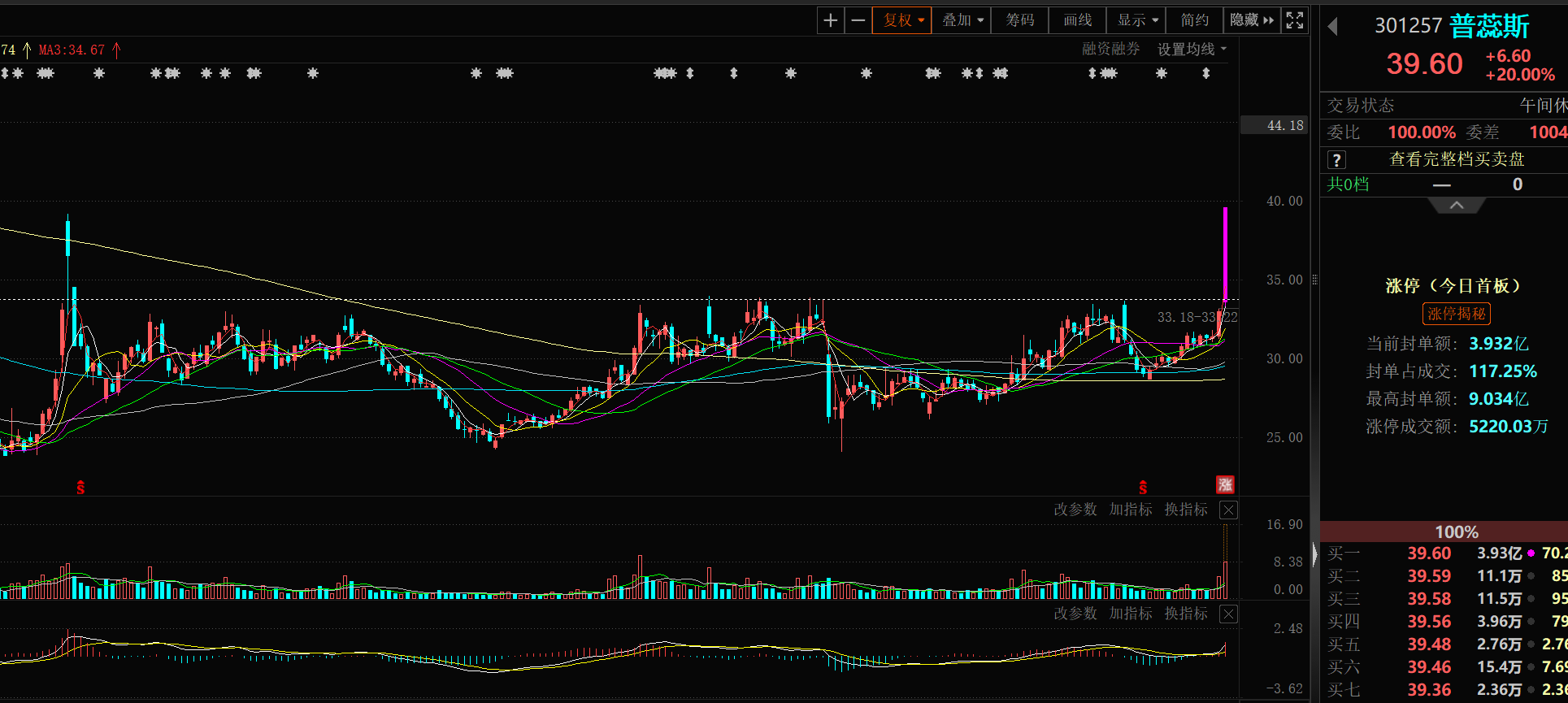
Task: Close the MACD indicator panel
Action: coord(1229,614)
